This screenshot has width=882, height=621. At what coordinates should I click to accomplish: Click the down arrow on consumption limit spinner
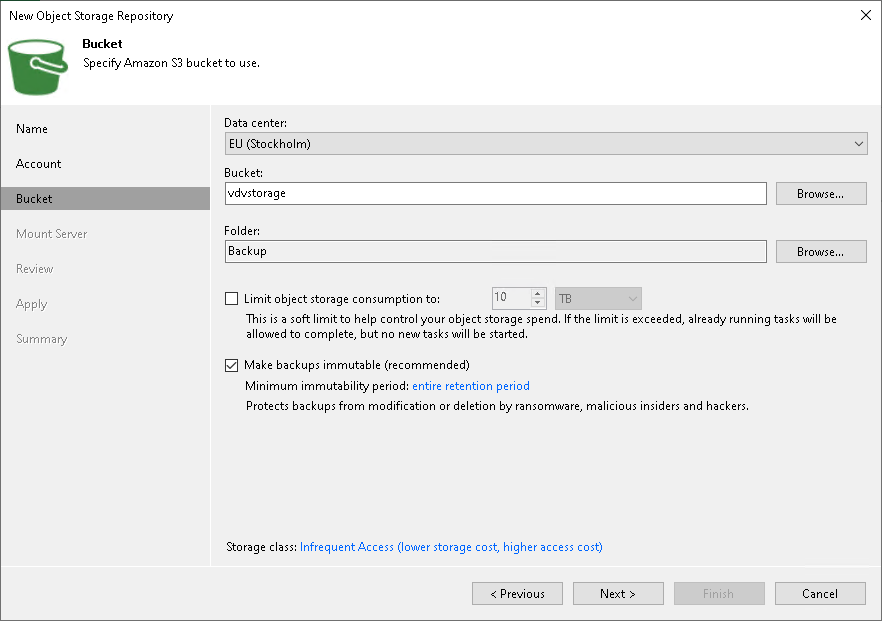[x=538, y=302]
